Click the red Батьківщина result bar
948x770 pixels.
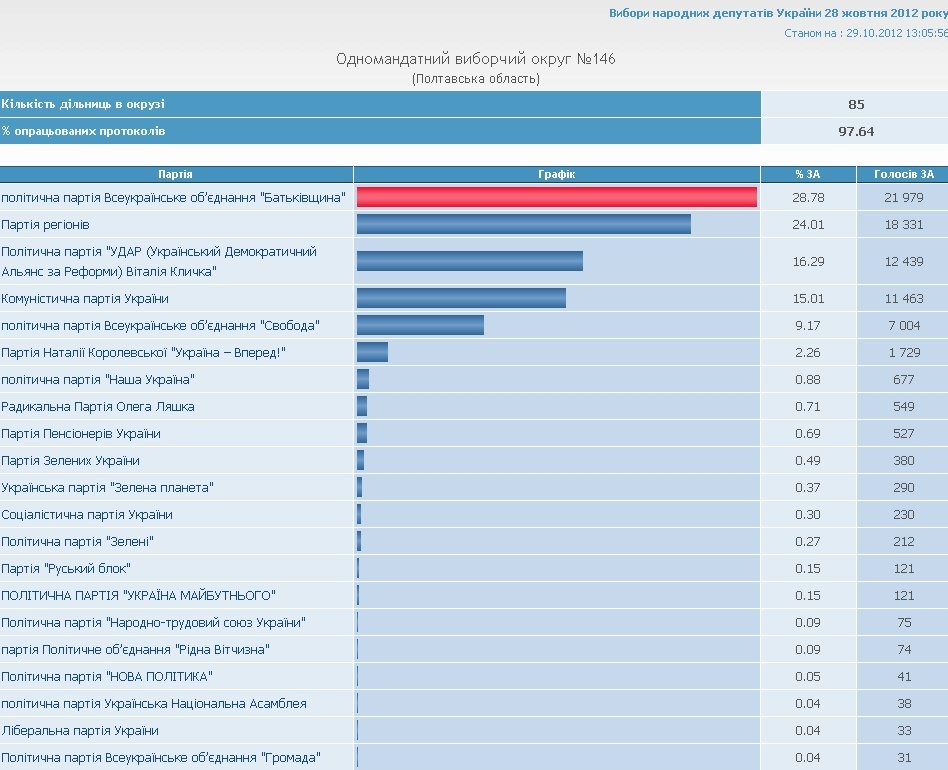(556, 198)
